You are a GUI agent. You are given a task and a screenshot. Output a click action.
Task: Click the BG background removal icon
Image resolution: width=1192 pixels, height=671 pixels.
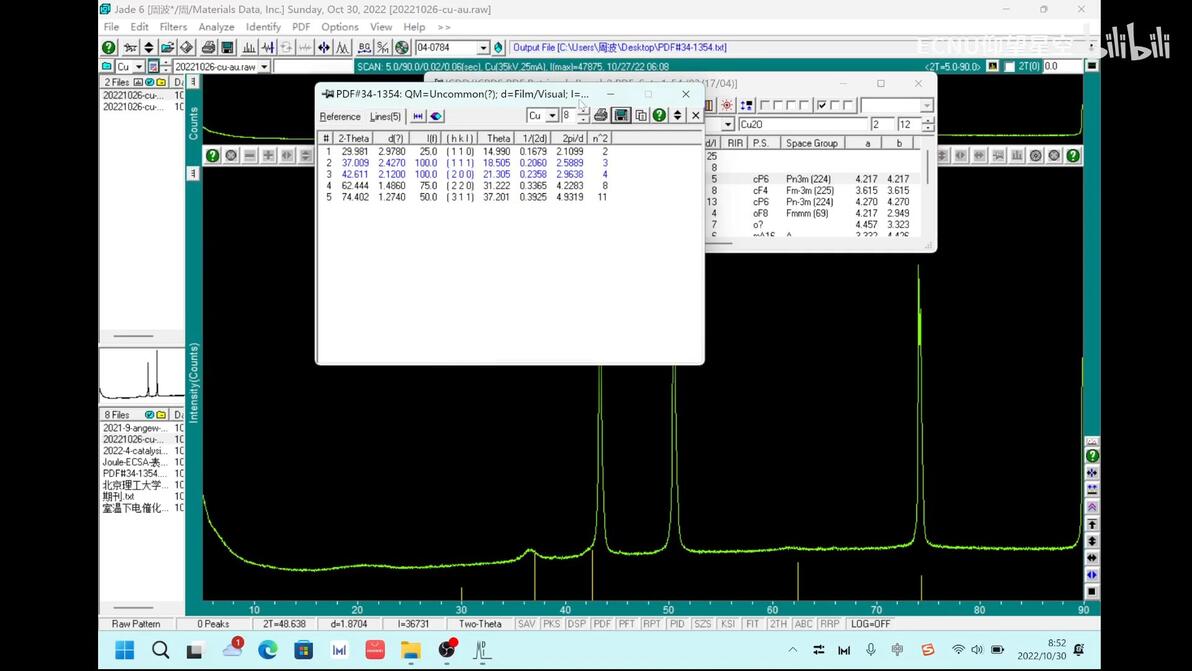pos(364,48)
